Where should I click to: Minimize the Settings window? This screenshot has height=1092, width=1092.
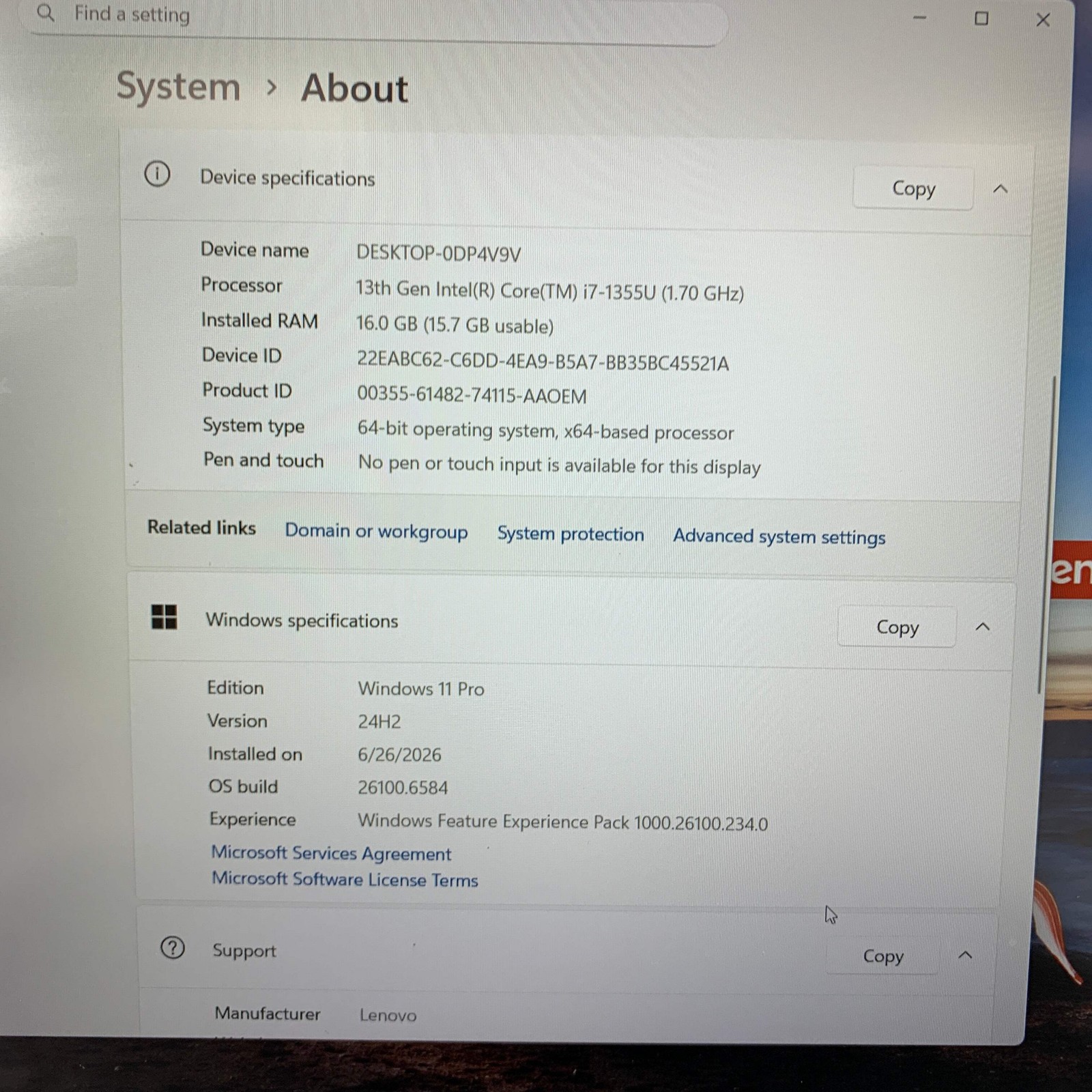tap(919, 18)
